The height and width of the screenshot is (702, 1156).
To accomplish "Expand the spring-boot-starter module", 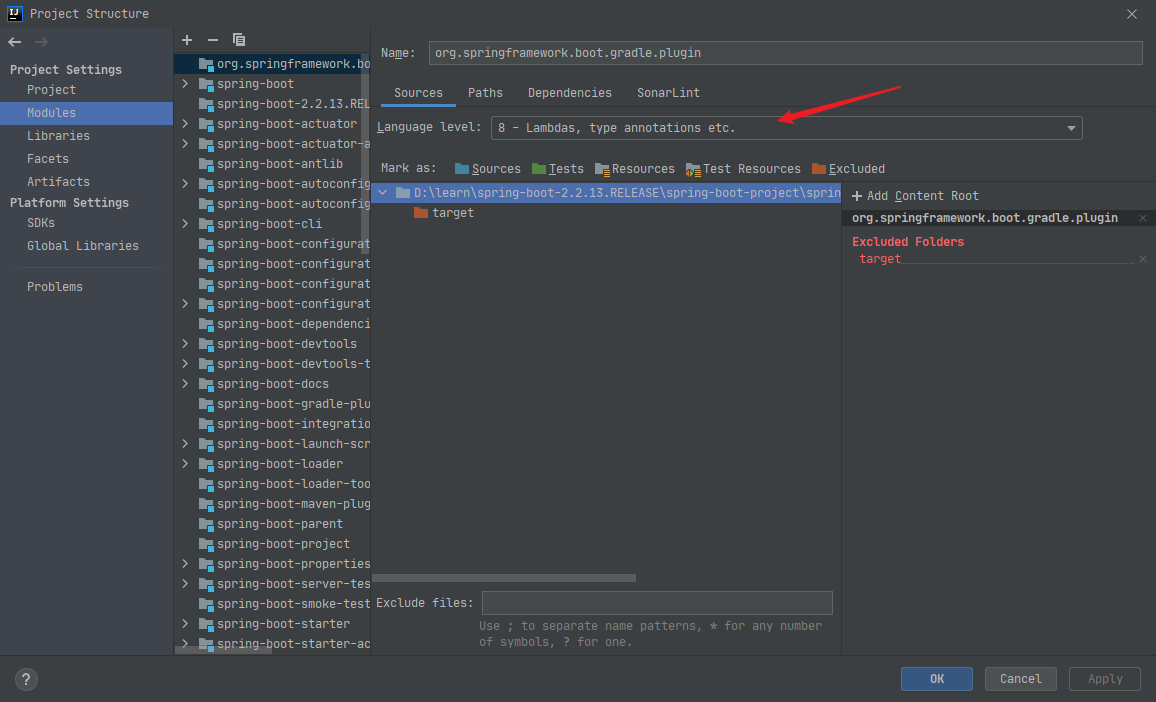I will coord(185,624).
